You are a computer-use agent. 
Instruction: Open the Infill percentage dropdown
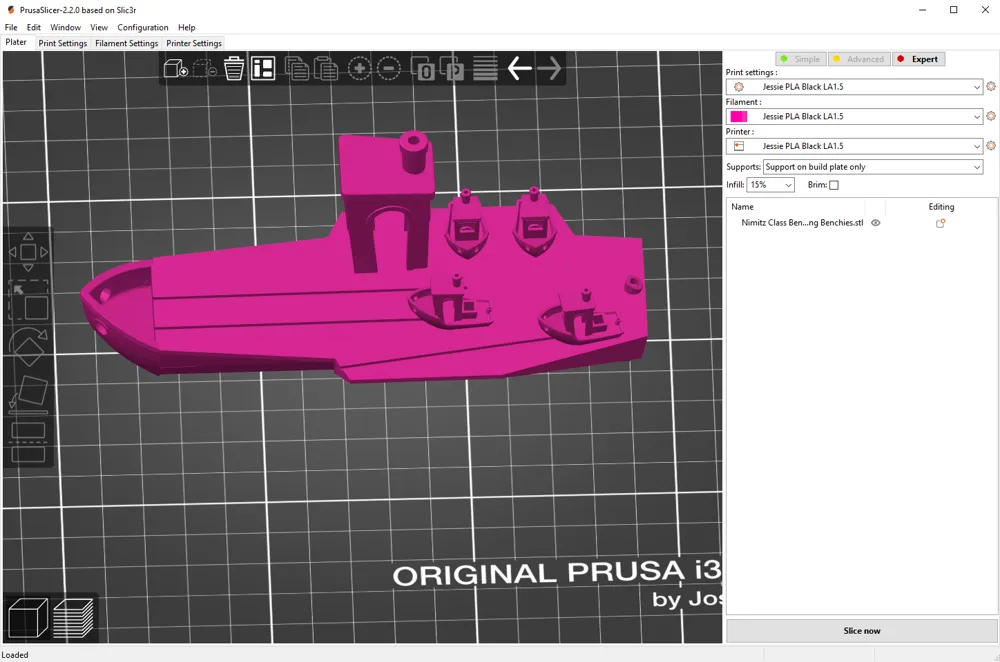770,184
